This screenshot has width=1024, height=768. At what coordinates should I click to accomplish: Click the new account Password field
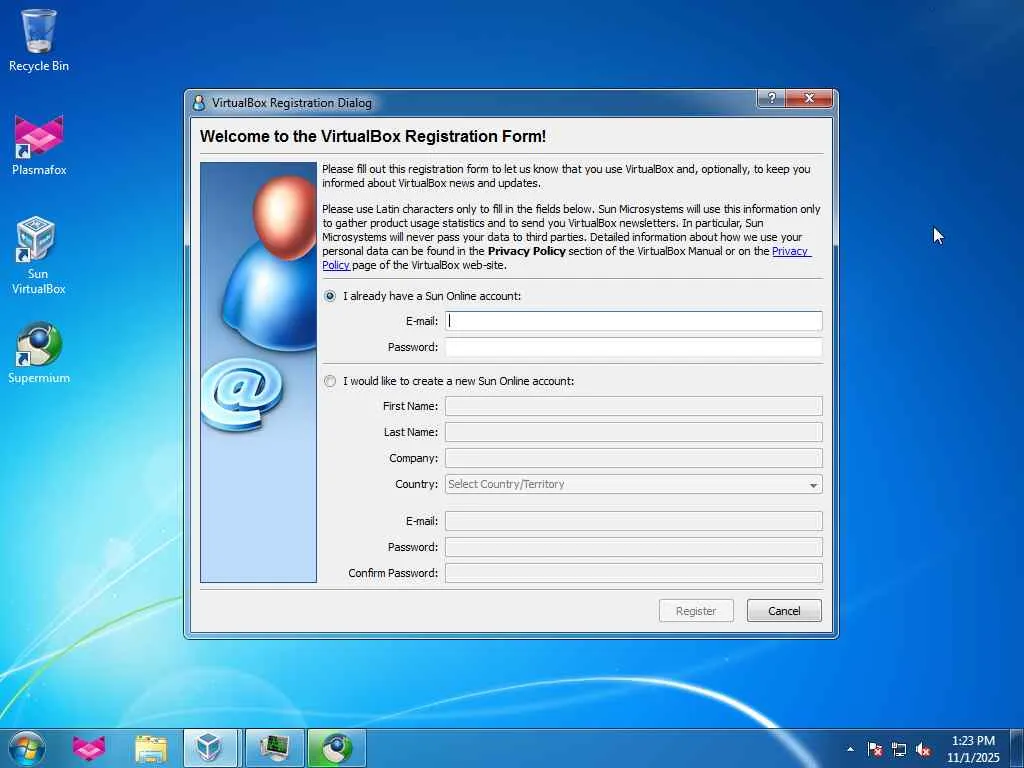click(633, 547)
